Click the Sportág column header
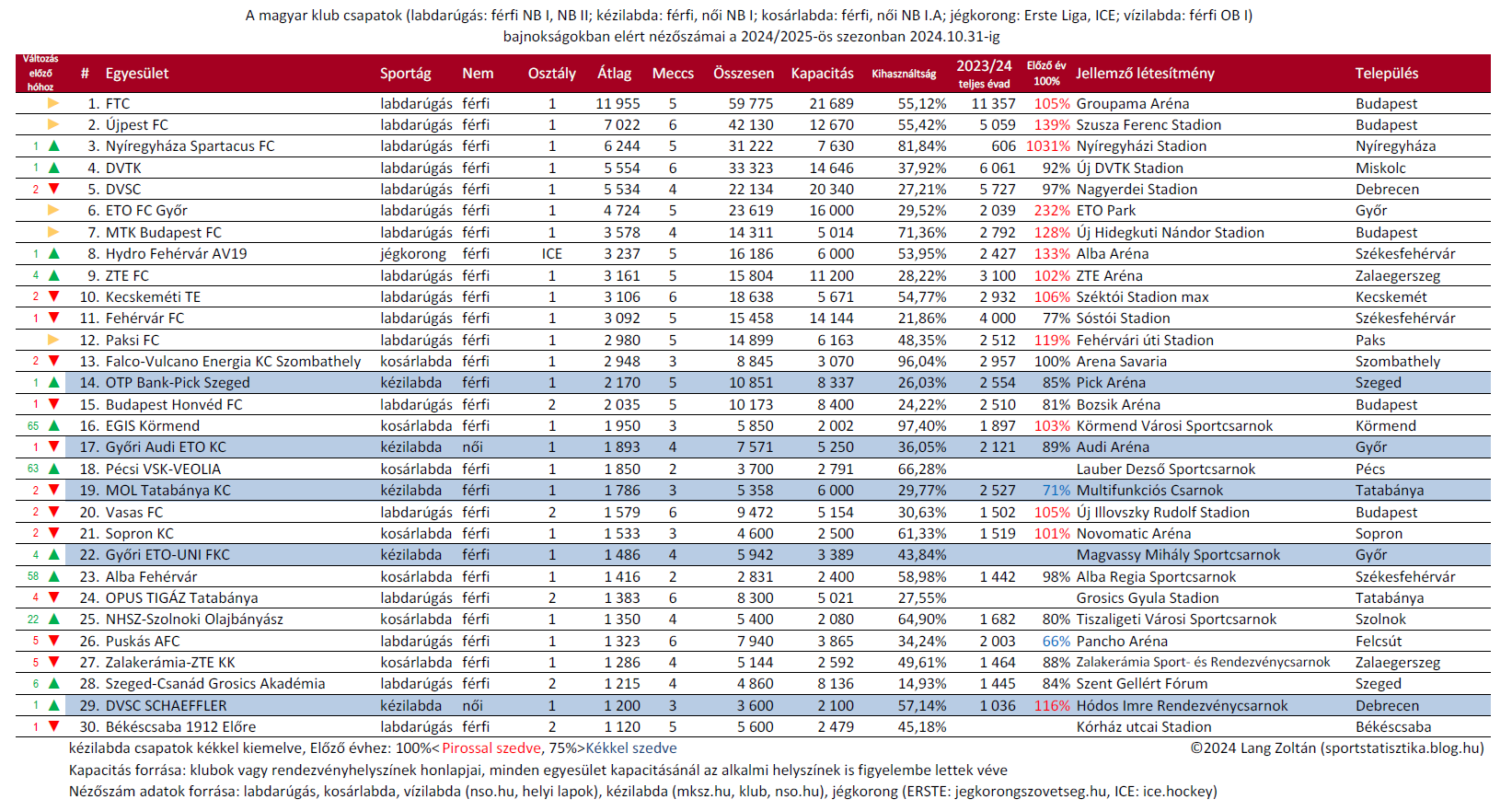 point(405,74)
